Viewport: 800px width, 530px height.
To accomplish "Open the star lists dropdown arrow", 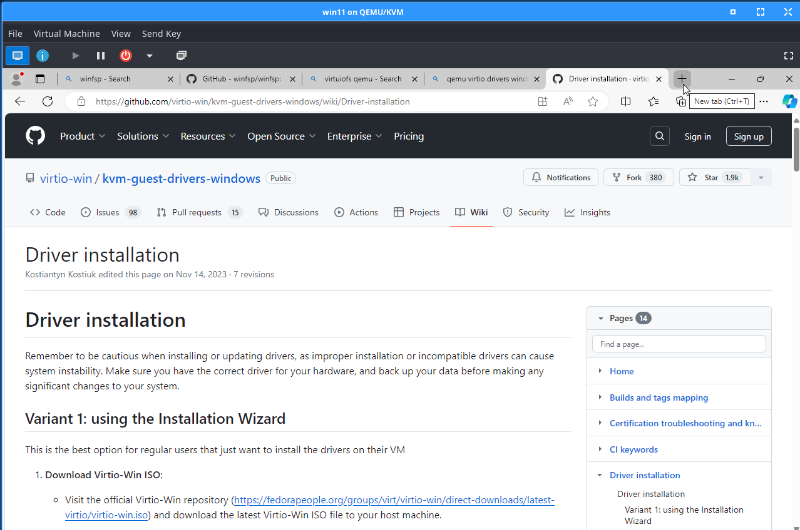I will (761, 178).
